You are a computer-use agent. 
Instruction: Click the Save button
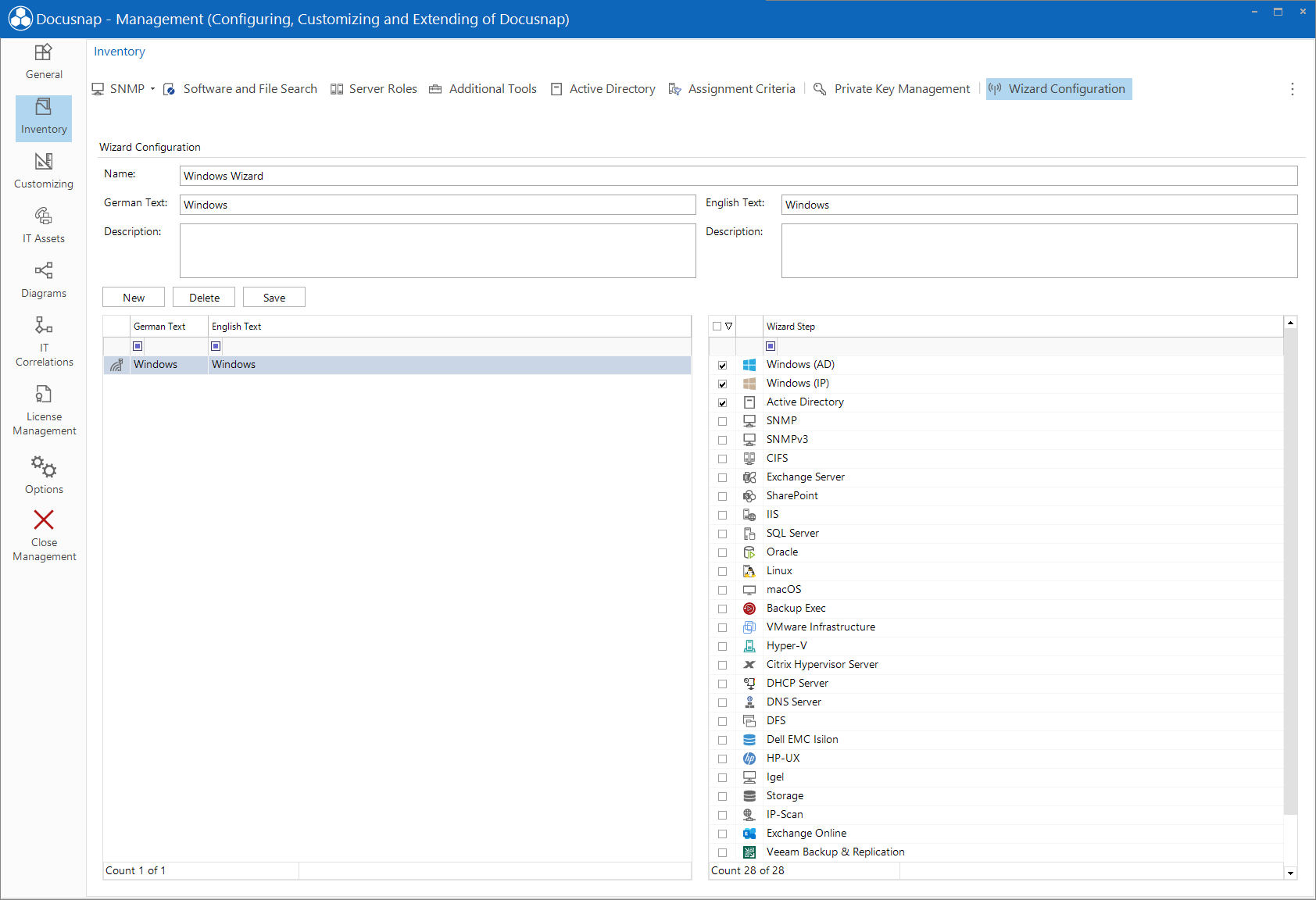(274, 298)
